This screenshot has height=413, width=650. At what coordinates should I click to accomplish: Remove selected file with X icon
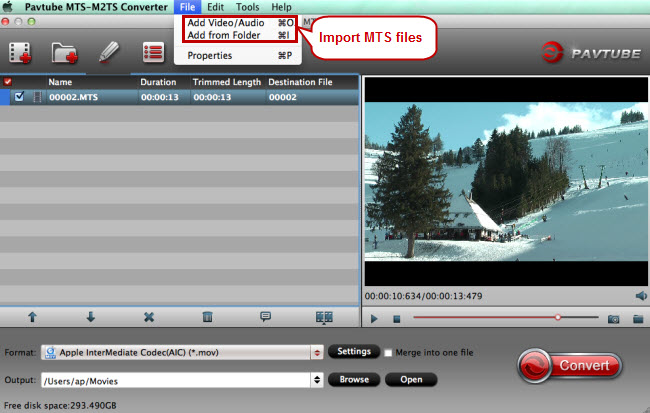(x=149, y=317)
